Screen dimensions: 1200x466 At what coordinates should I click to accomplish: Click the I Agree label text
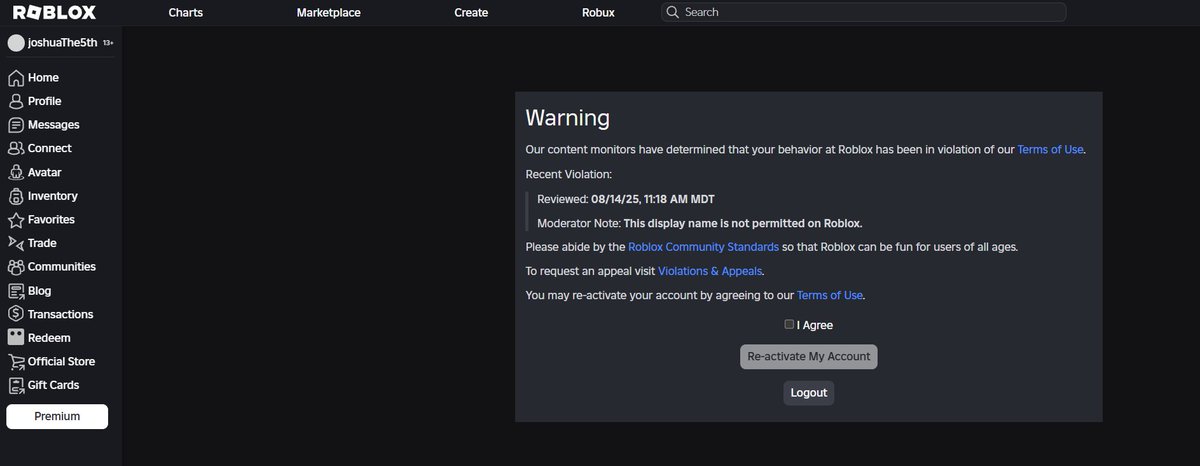(x=814, y=325)
